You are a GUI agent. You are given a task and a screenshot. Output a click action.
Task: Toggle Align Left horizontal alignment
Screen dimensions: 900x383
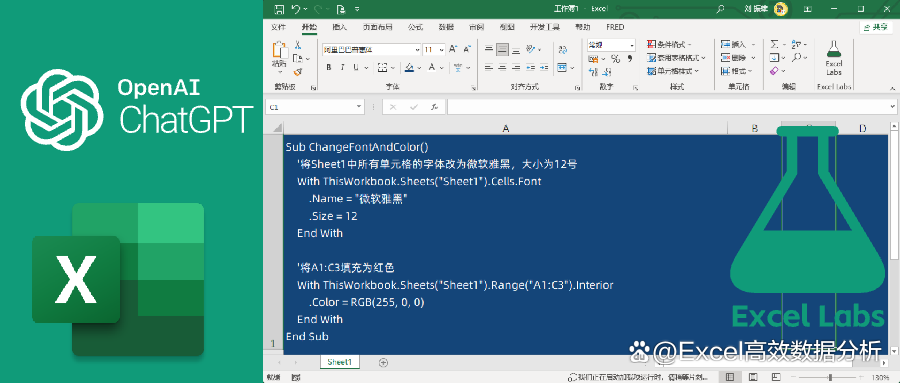488,67
